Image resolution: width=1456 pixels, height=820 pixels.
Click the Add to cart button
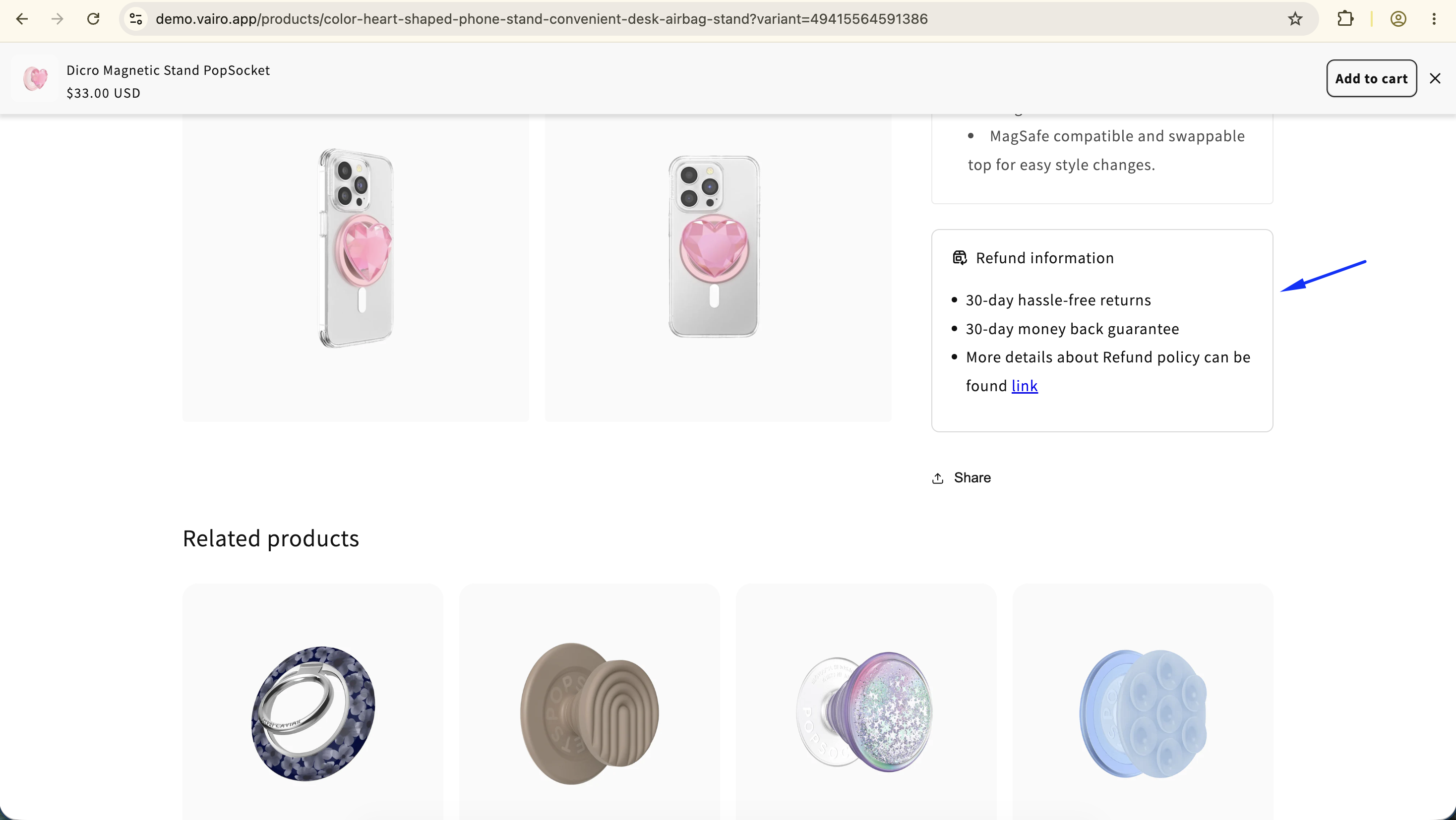pyautogui.click(x=1371, y=78)
